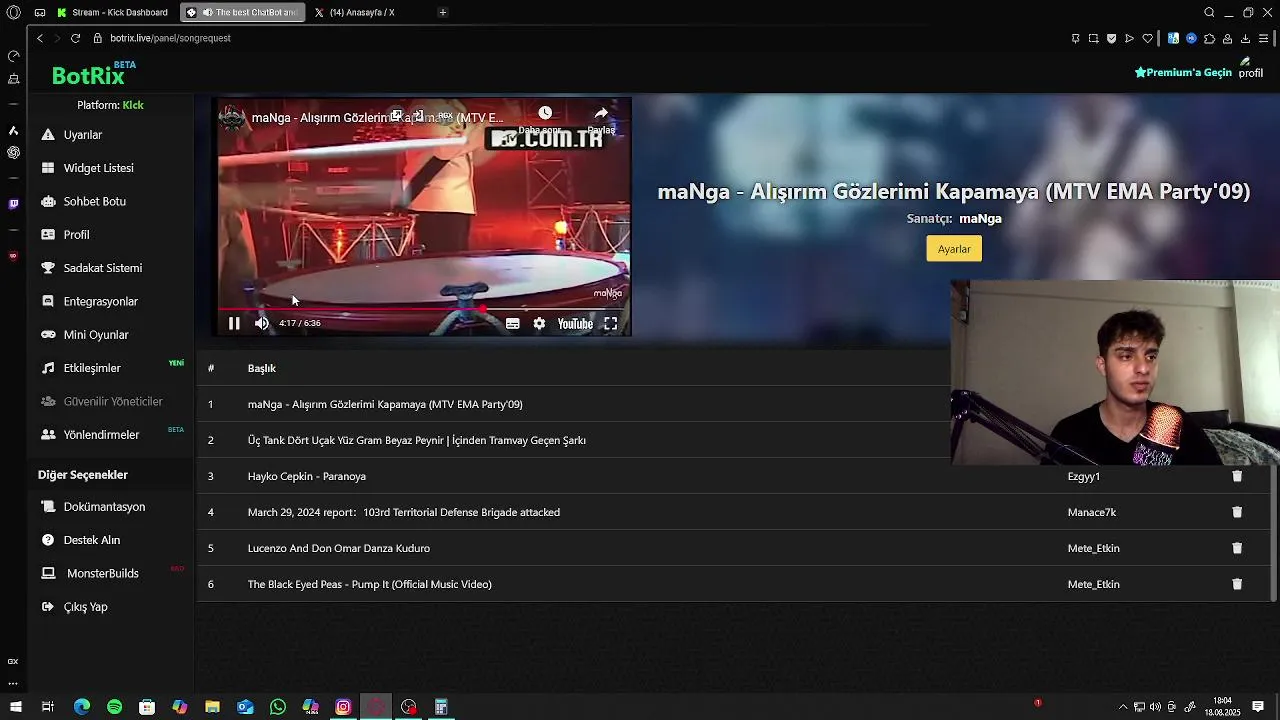
Task: Delete Hayko Cepkin - Paranoya from queue
Action: (x=1237, y=476)
